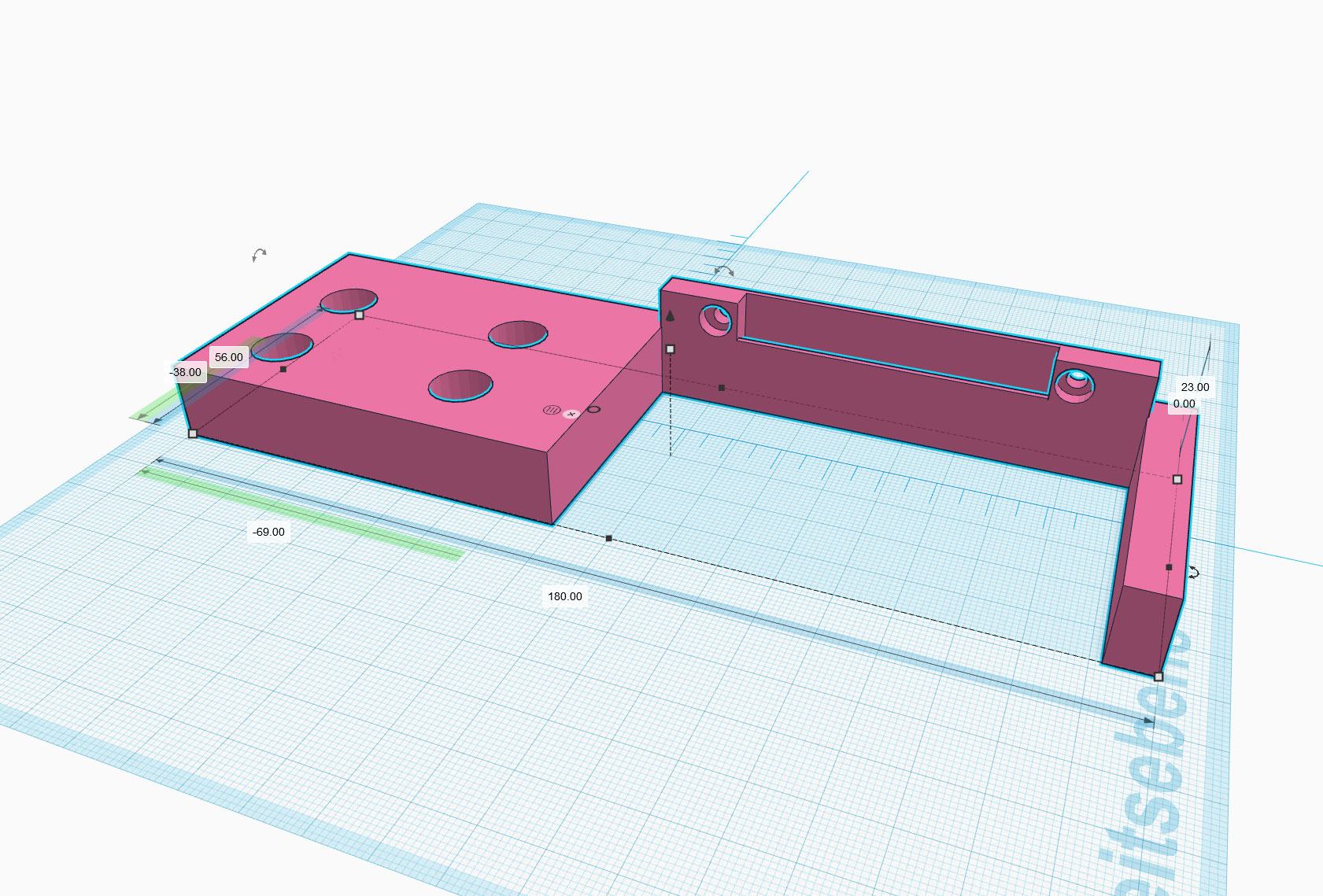The width and height of the screenshot is (1323, 896).
Task: Click the white handle on the right arm's top
Action: point(1177,479)
